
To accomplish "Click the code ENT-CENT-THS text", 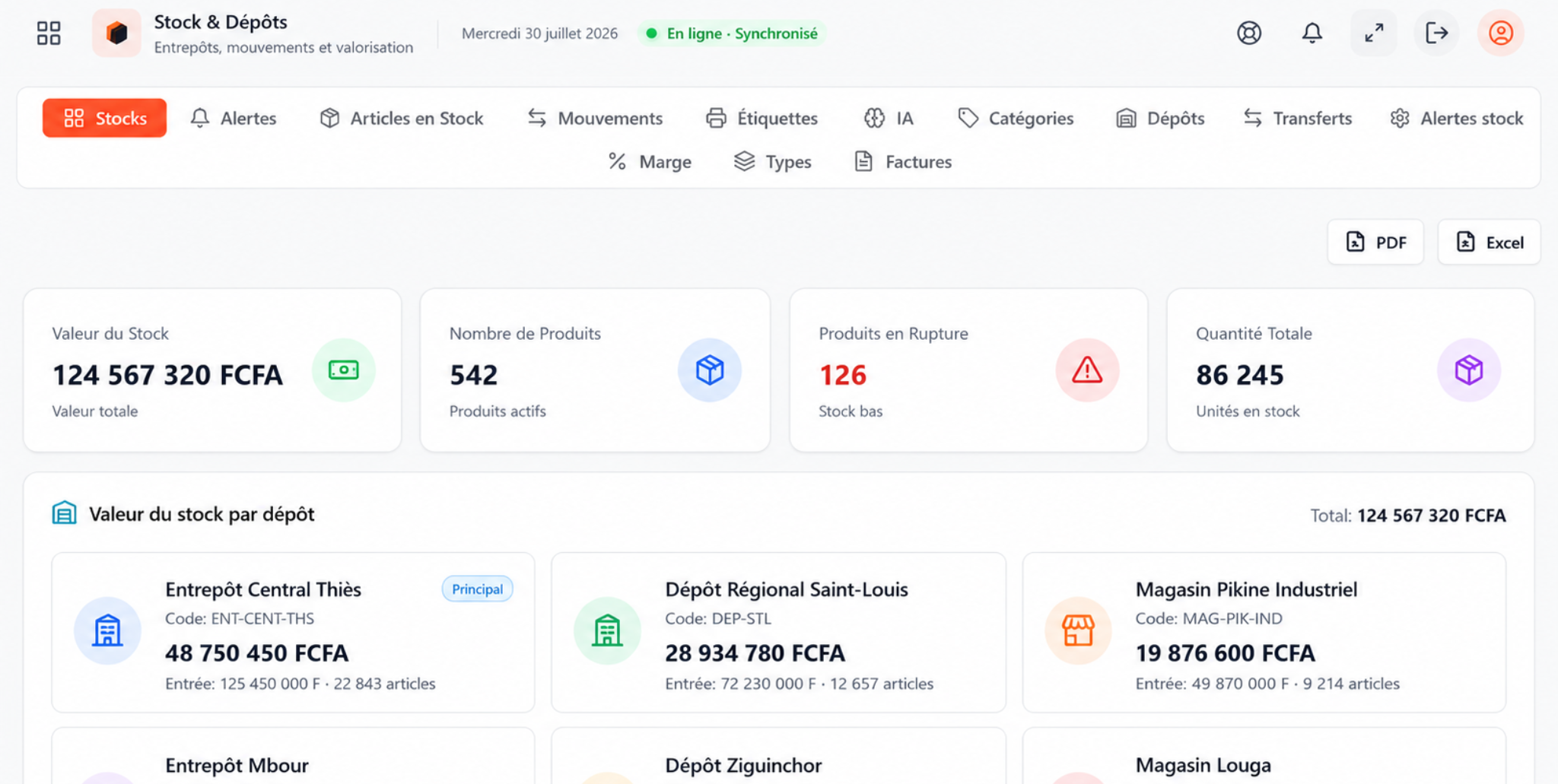I will [262, 618].
